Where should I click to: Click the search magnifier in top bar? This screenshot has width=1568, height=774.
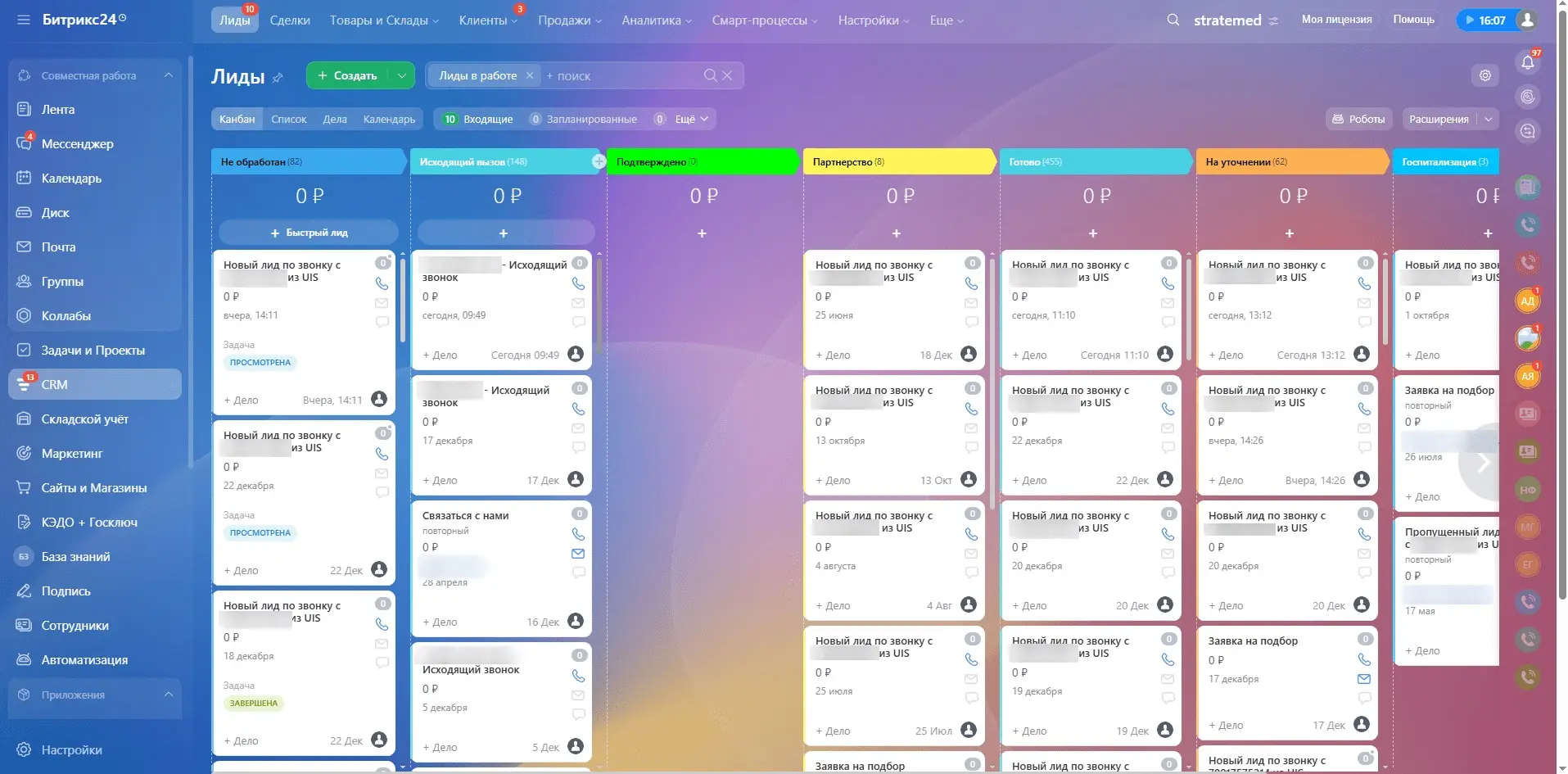1173,20
